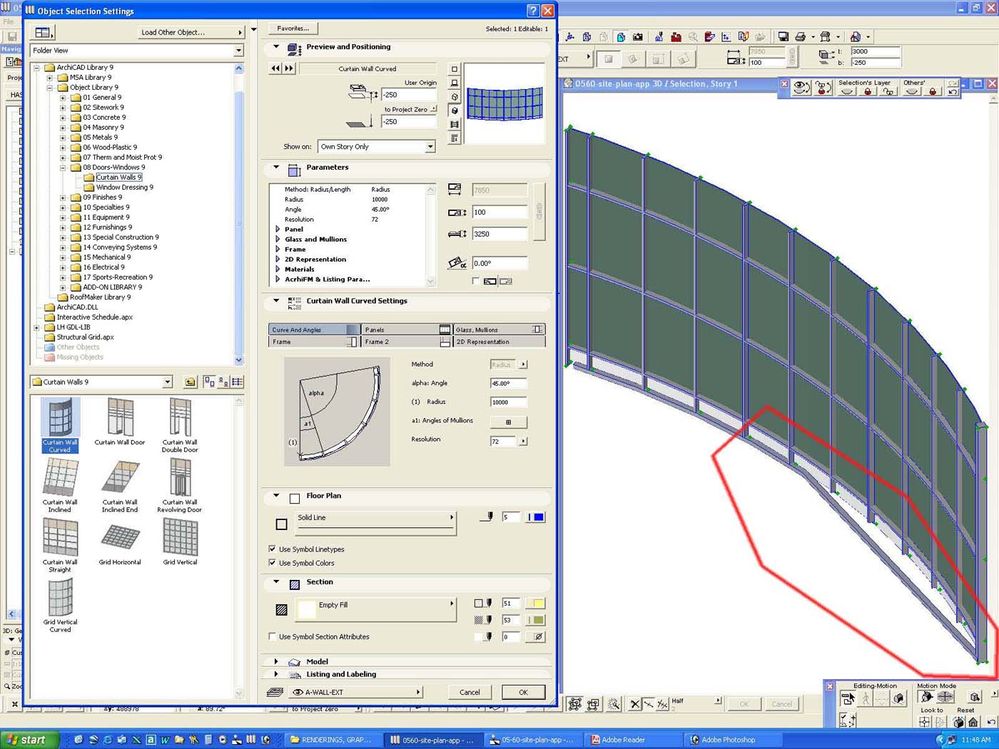The width and height of the screenshot is (999, 749).
Task: Select Window Dressing 9 folder
Action: pos(125,187)
